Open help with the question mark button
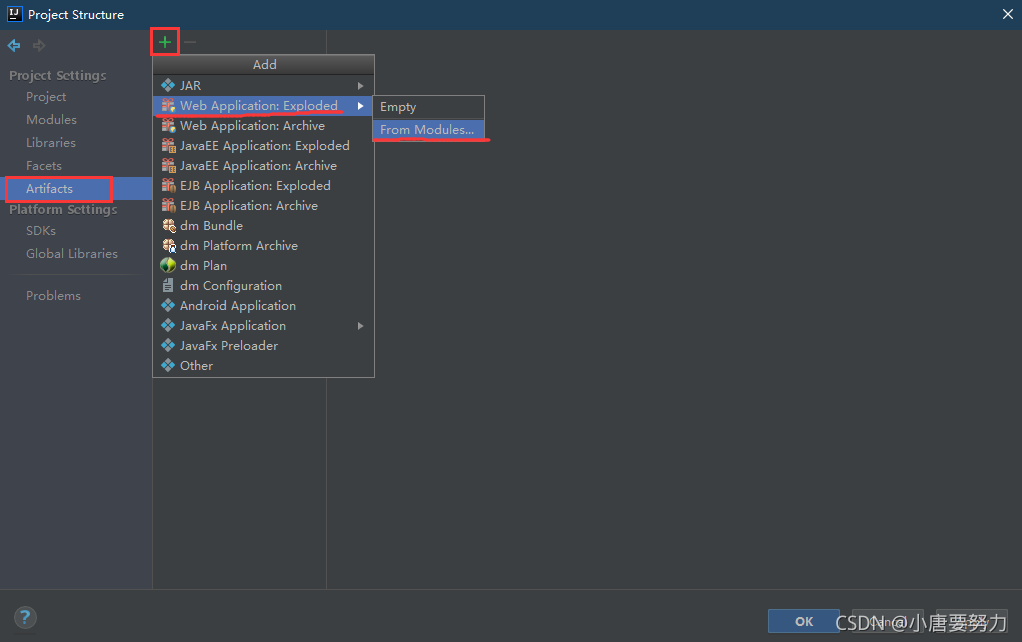This screenshot has width=1022, height=642. click(x=25, y=617)
